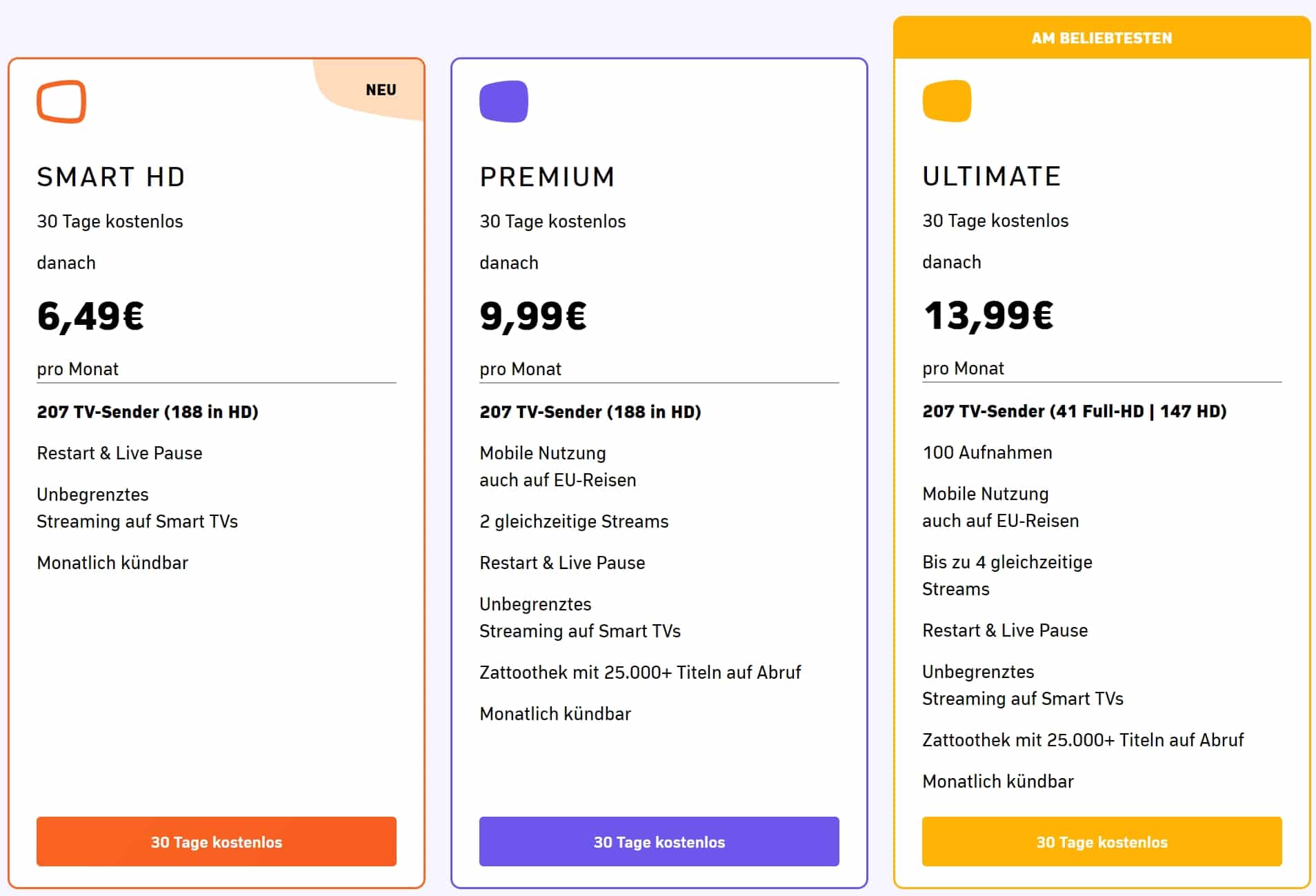
Task: Click the purple Premium TV logo icon
Action: (x=504, y=101)
